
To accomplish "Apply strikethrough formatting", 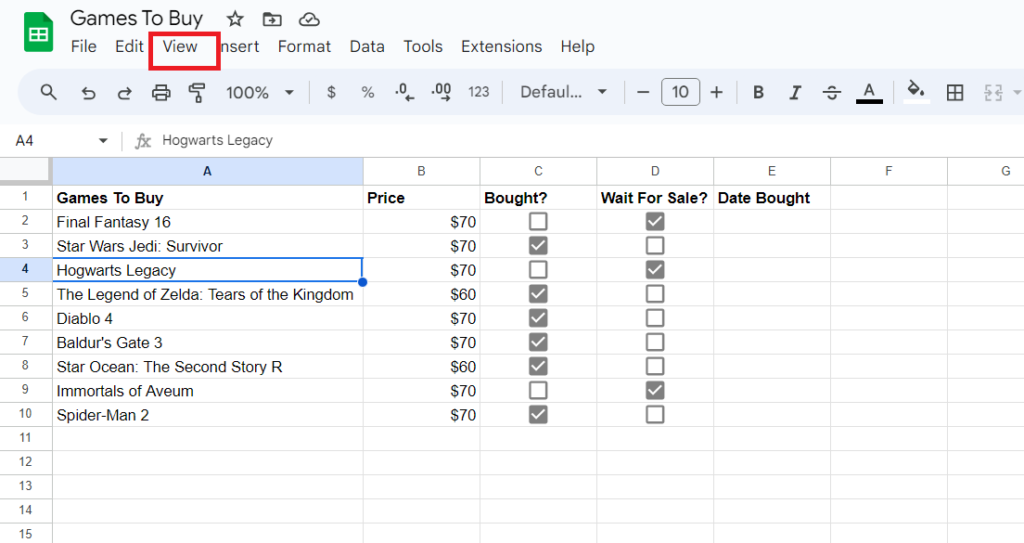I will (x=831, y=92).
